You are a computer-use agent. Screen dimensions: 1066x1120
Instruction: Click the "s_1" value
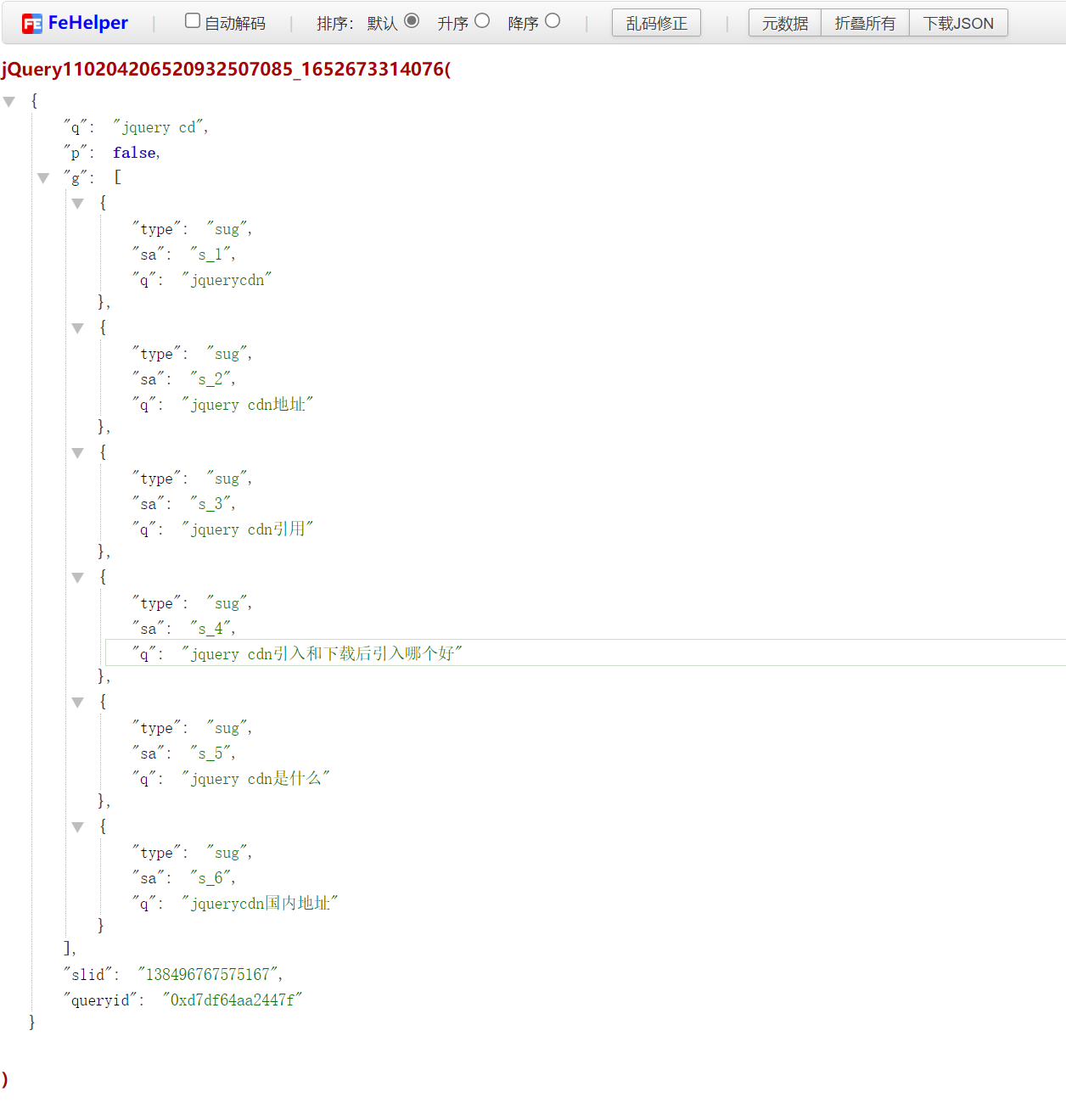click(212, 255)
